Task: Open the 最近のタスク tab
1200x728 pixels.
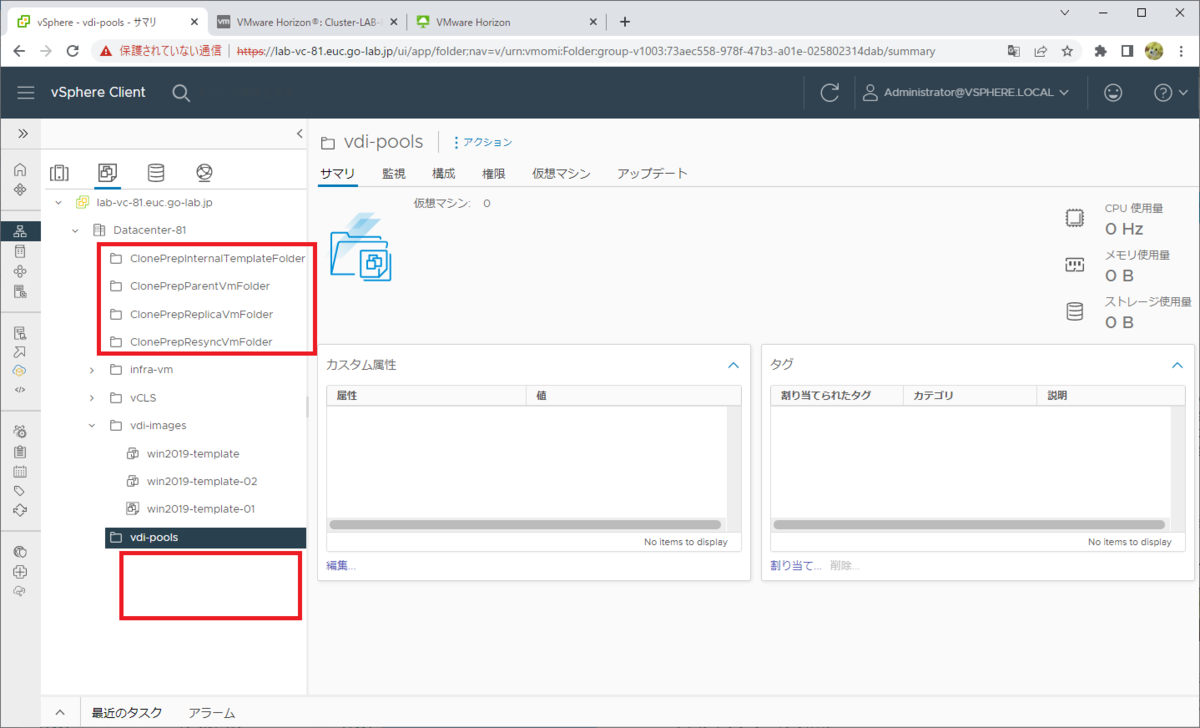Action: pyautogui.click(x=126, y=713)
